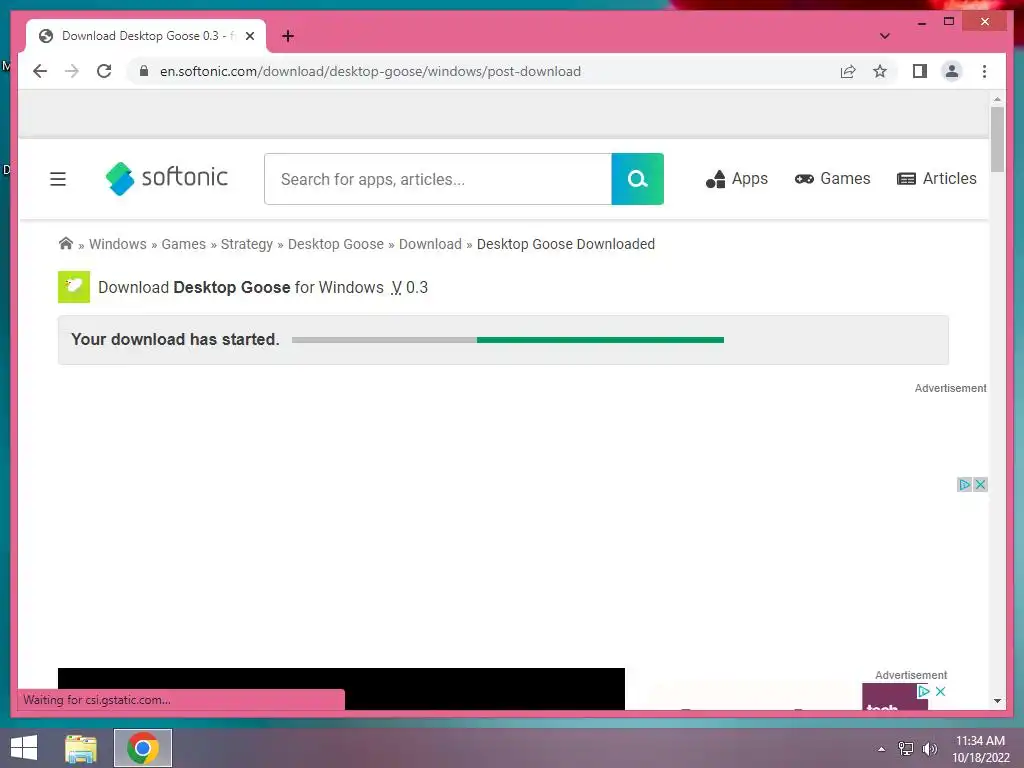Viewport: 1024px width, 768px height.
Task: Open AdChoices icon on top ad
Action: tap(964, 485)
